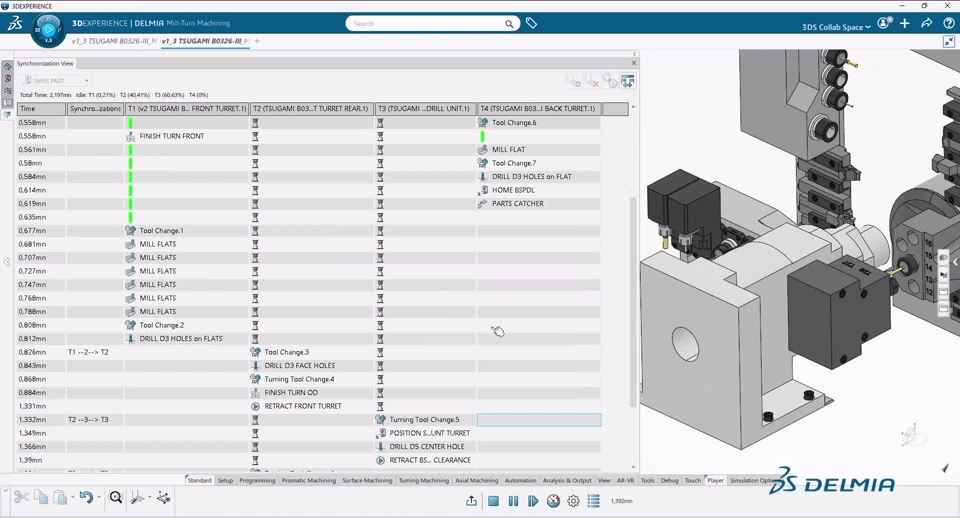
Task: Expand the left panel arrow handle
Action: [7, 262]
